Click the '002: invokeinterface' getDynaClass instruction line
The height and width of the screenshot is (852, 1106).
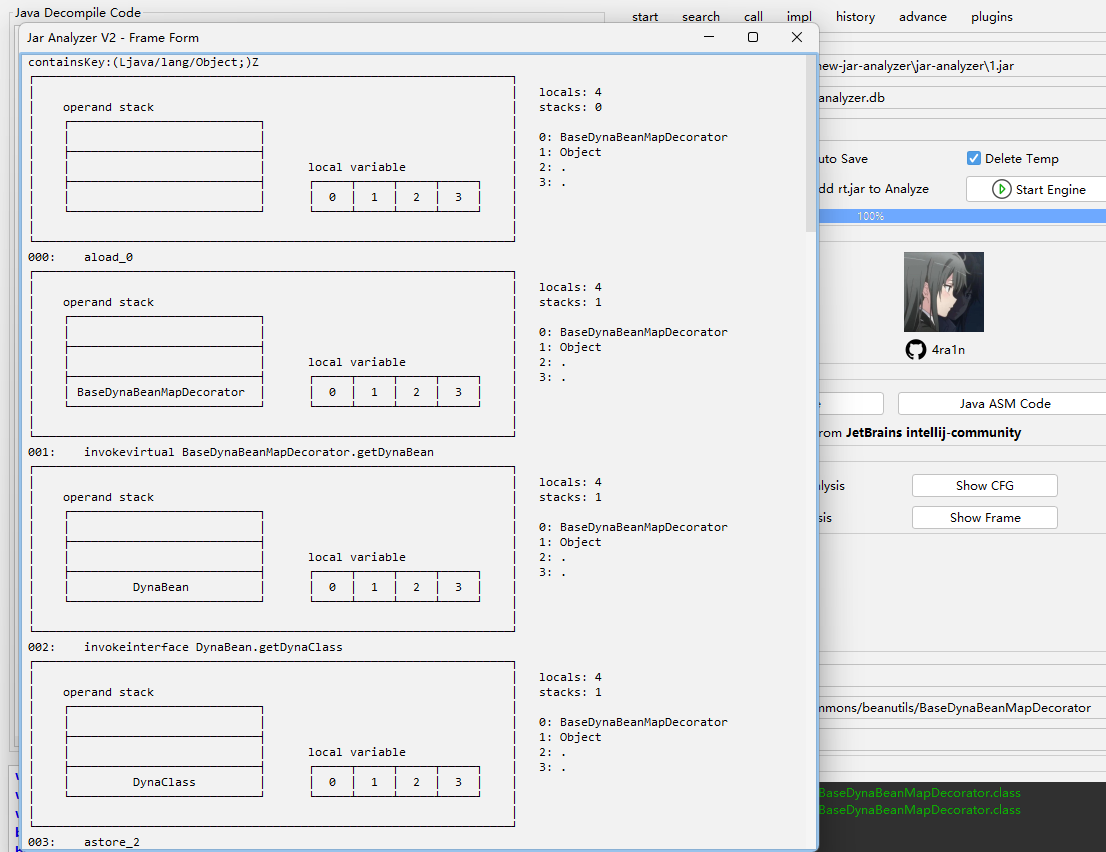click(185, 647)
